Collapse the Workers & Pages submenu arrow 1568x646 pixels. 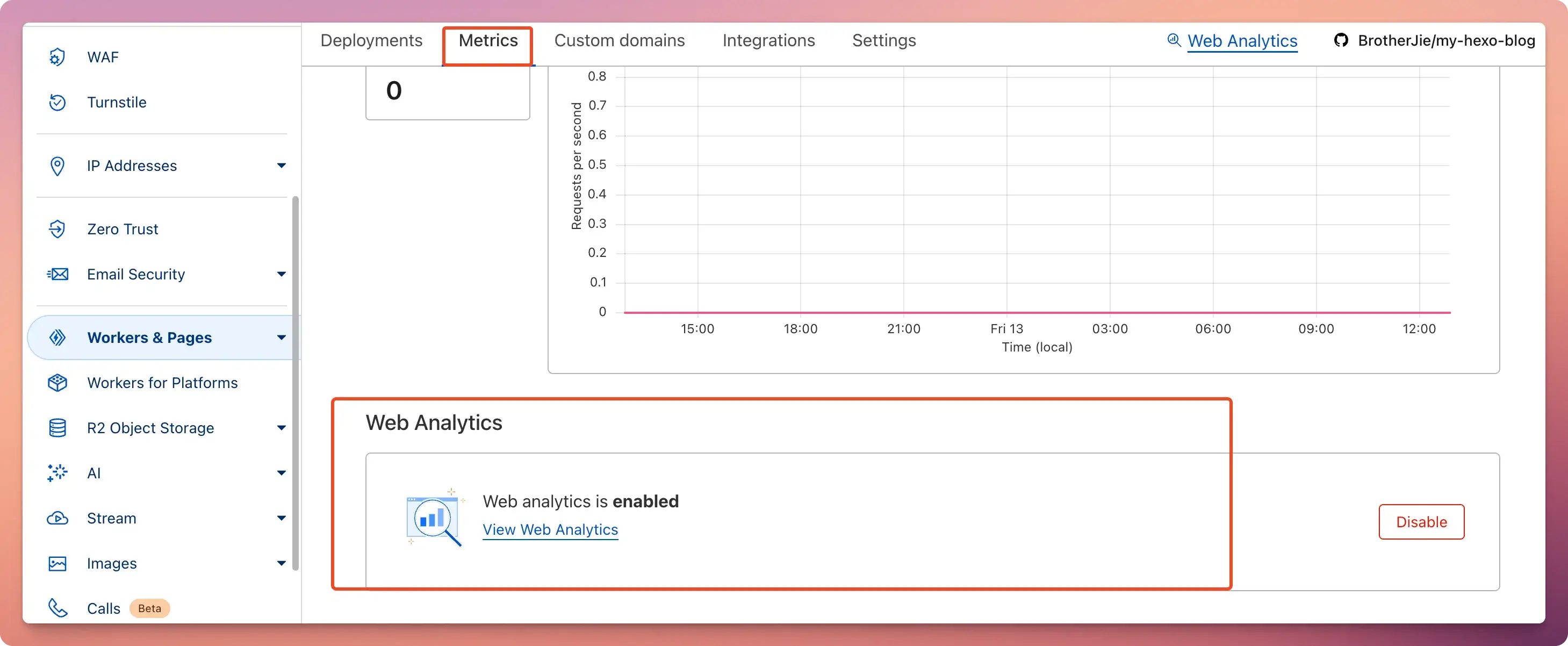coord(281,338)
